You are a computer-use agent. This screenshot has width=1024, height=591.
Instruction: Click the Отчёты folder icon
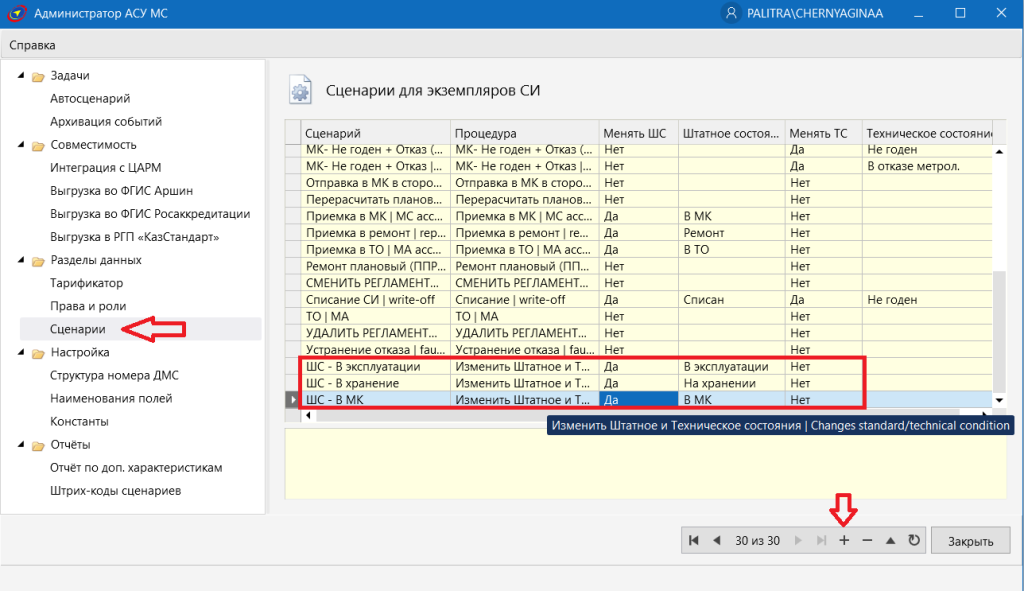[x=38, y=445]
